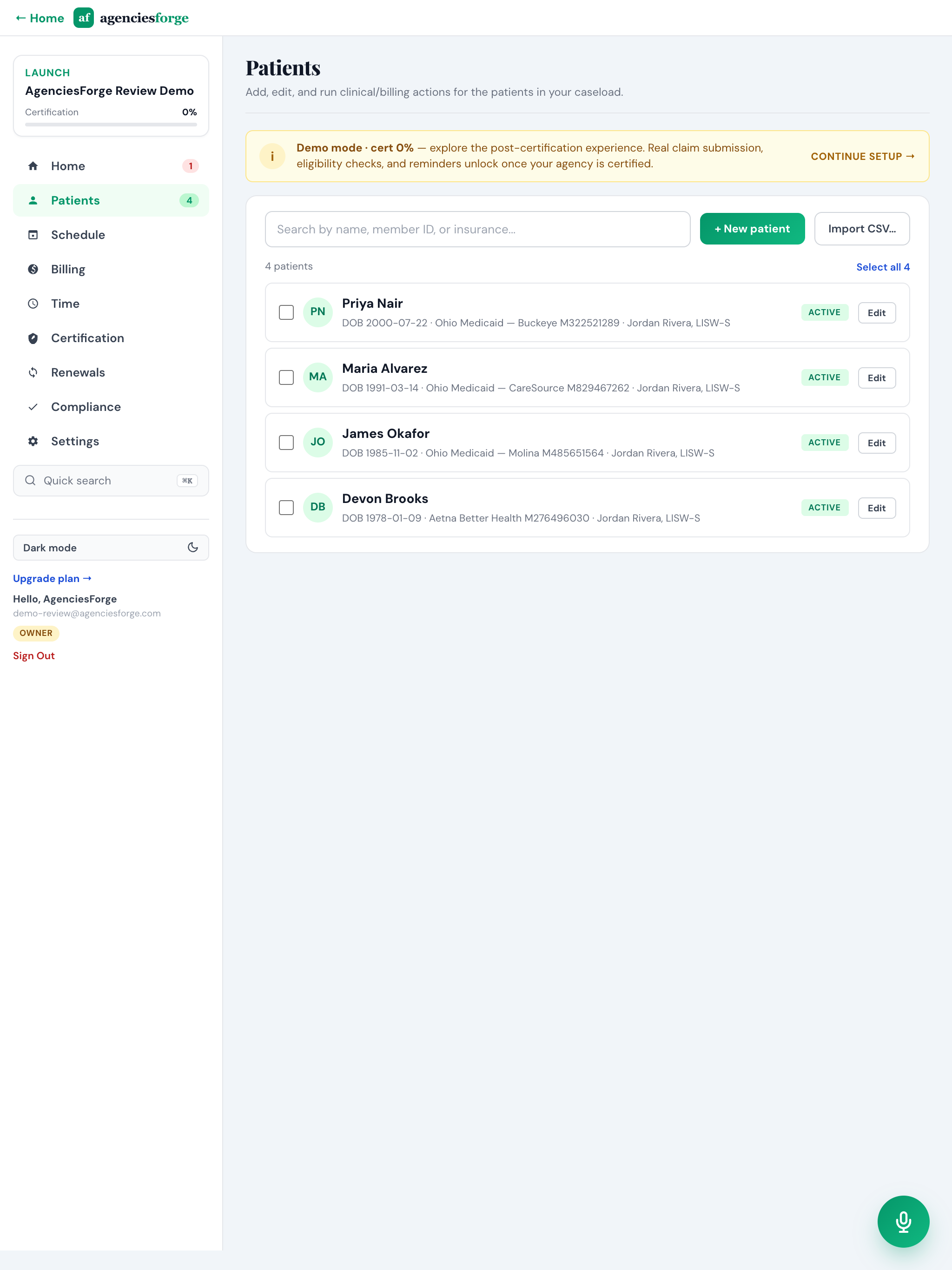Focus the patient search field
Screen dimensions: 952x1270
[x=478, y=229]
